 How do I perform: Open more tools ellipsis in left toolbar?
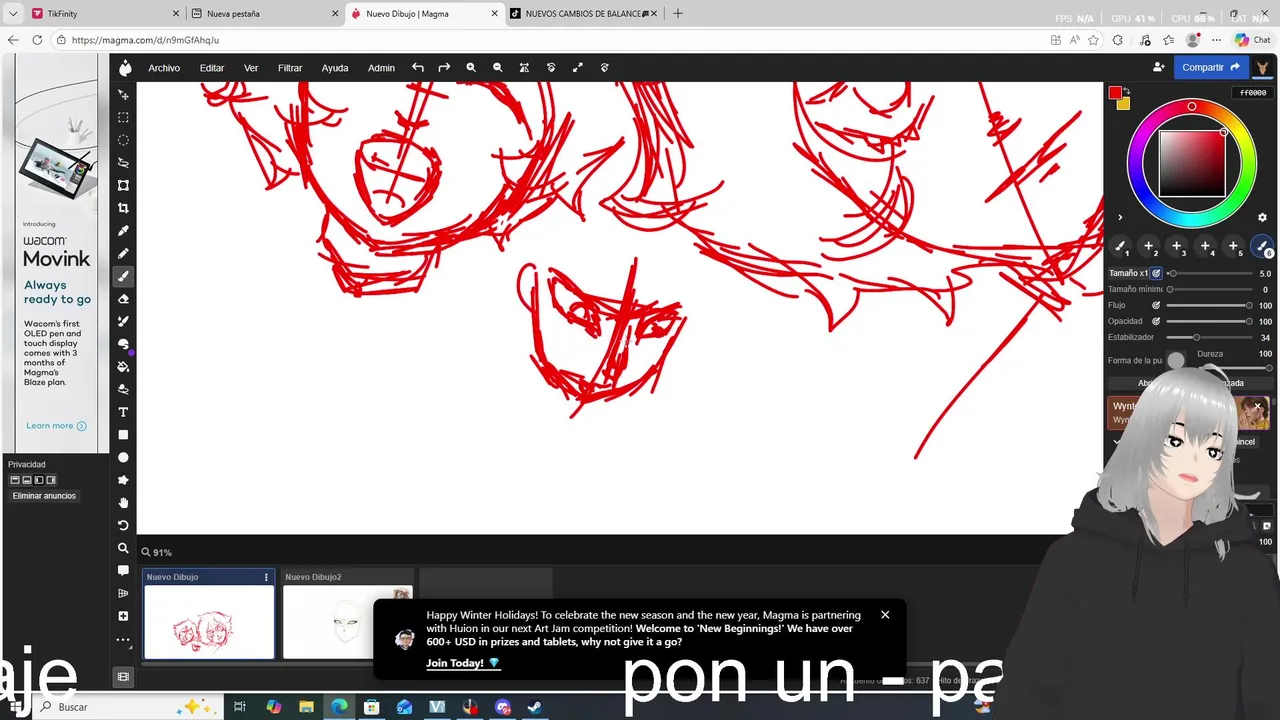[124, 639]
